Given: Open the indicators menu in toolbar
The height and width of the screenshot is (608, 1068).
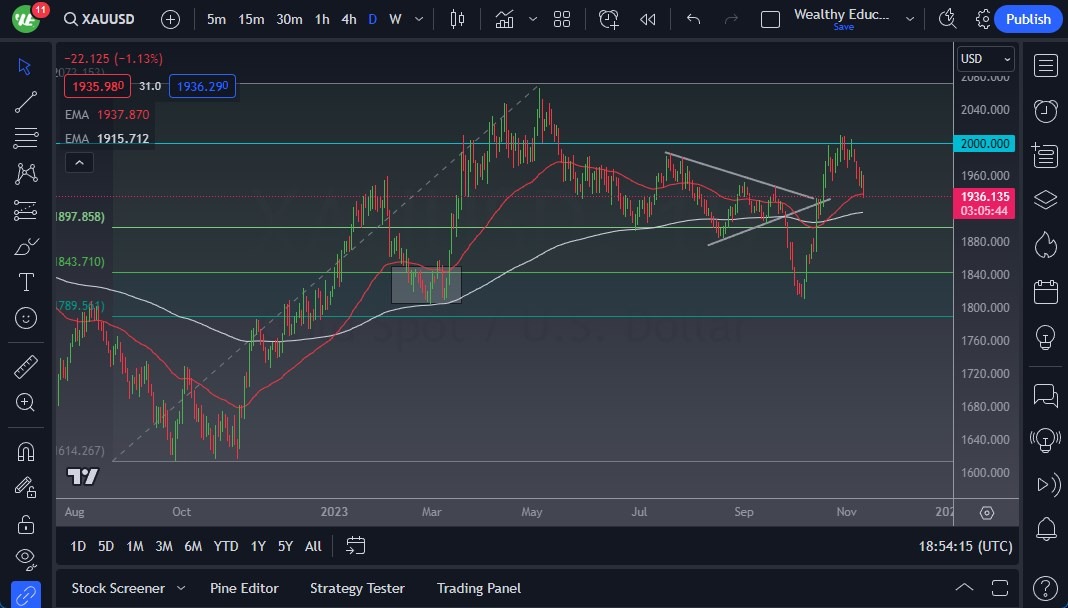Looking at the screenshot, I should (504, 19).
